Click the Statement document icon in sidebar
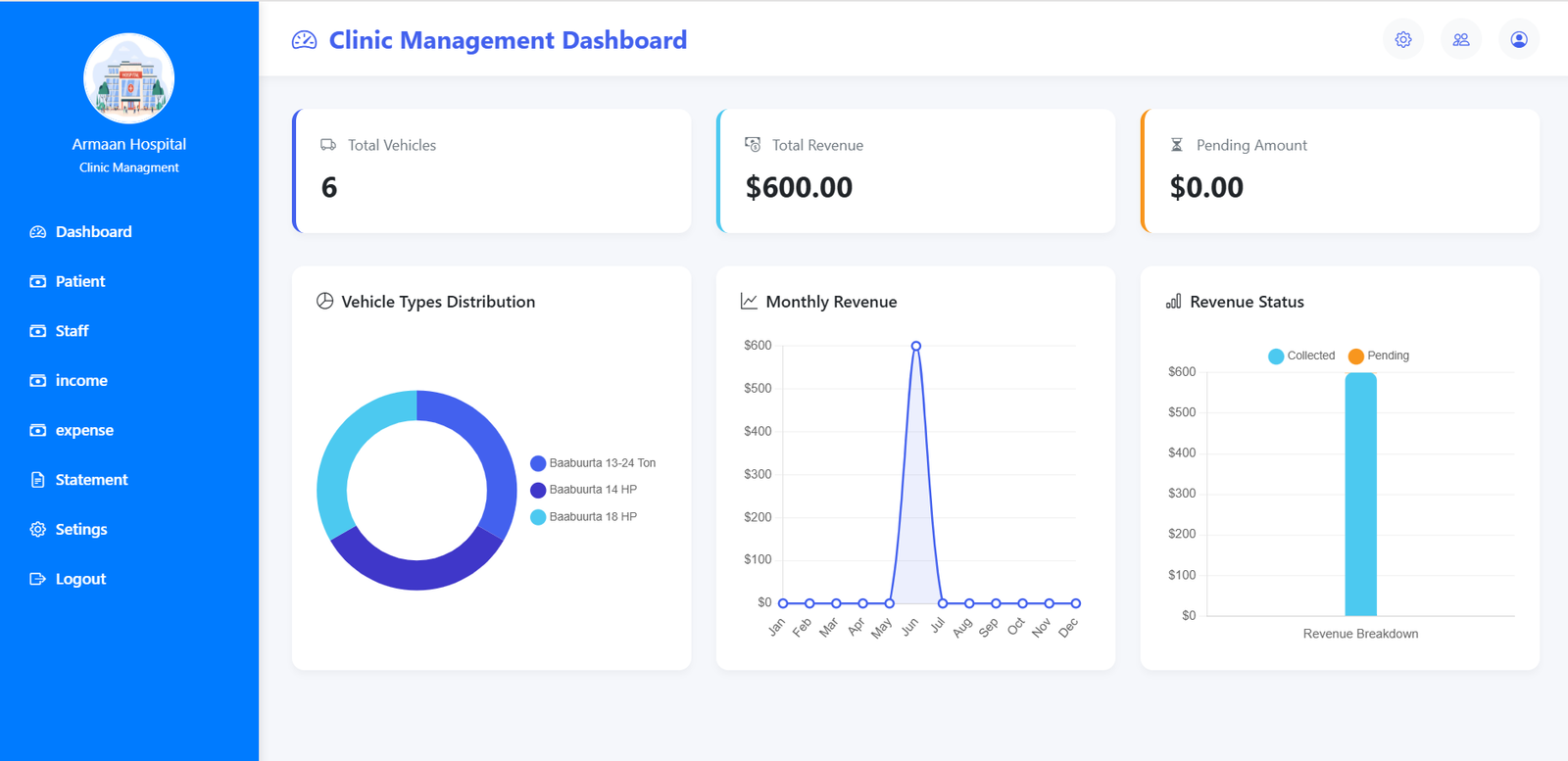 point(38,480)
